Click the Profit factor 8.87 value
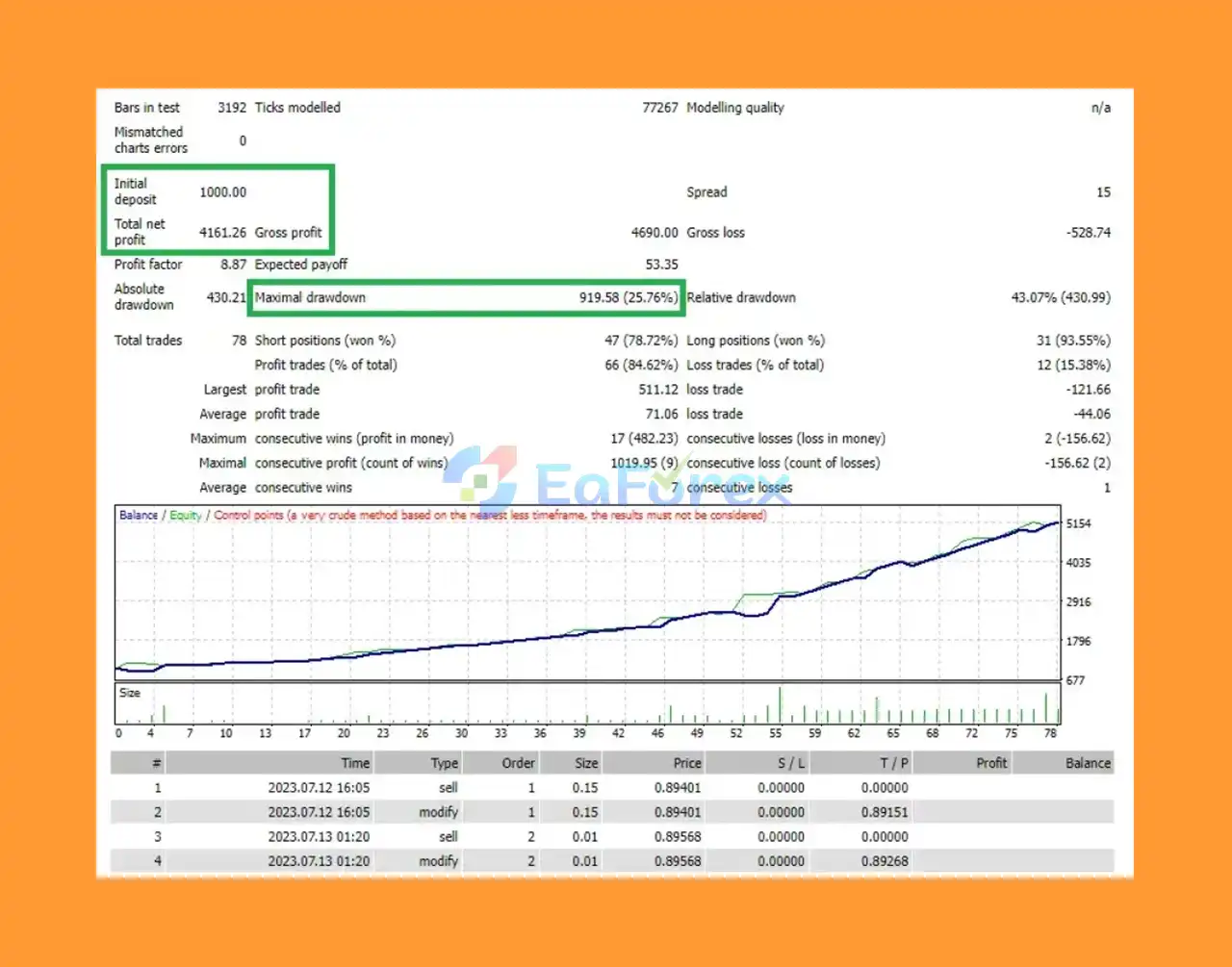 point(234,264)
